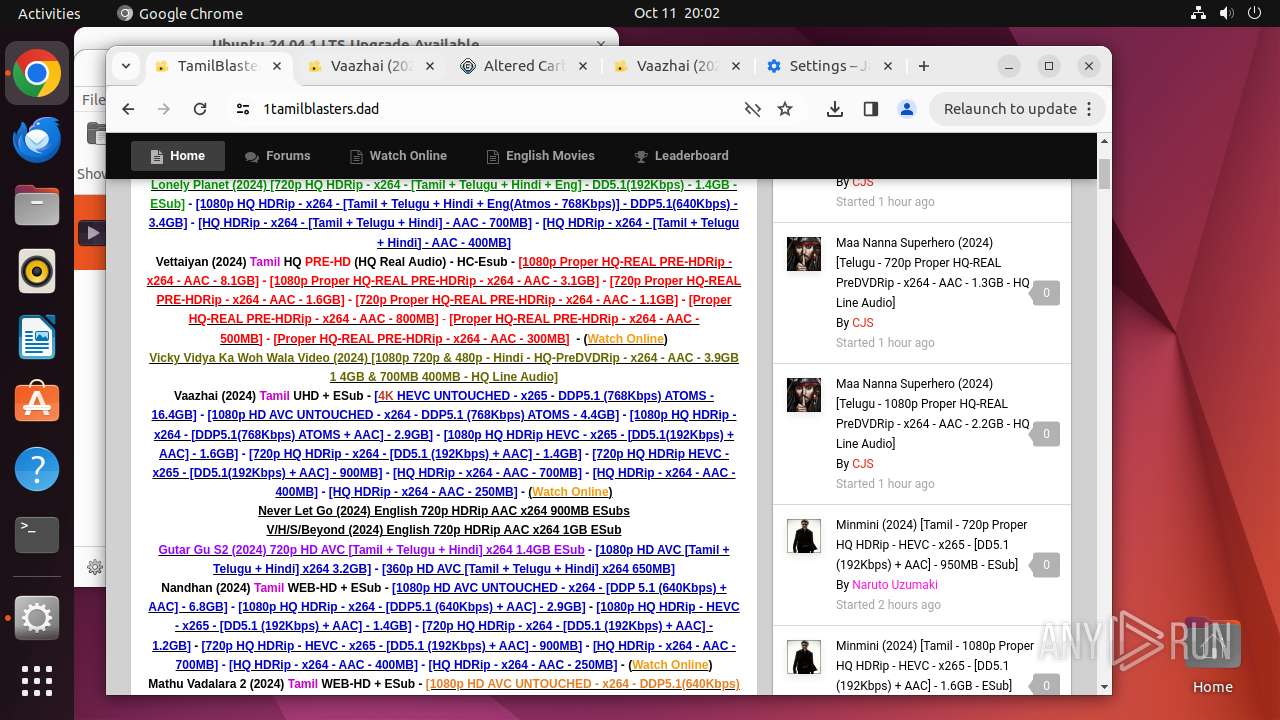
Task: Click Watch Online link for Vettaiyan
Action: [x=625, y=339]
